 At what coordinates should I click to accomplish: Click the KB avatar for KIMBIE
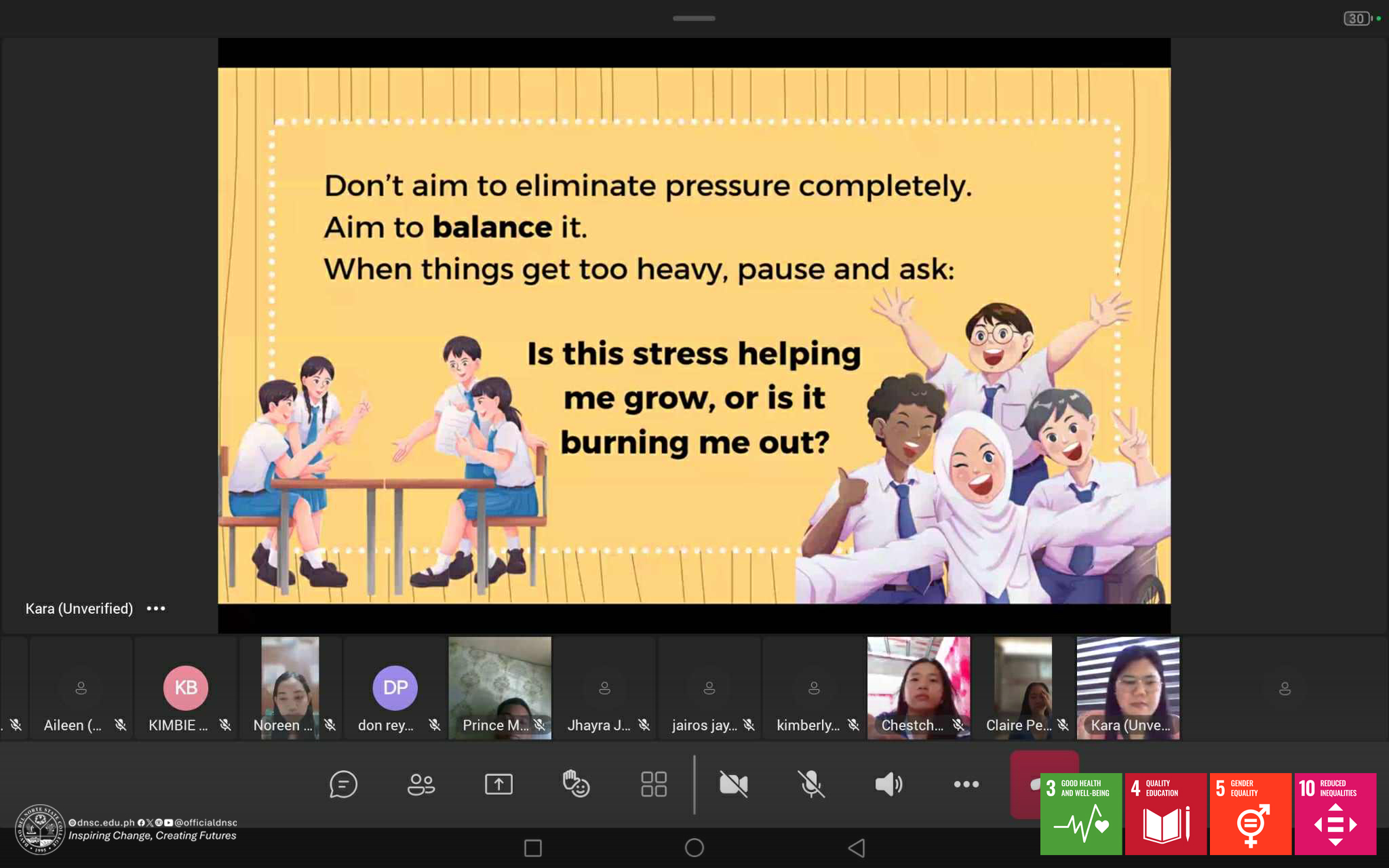186,688
